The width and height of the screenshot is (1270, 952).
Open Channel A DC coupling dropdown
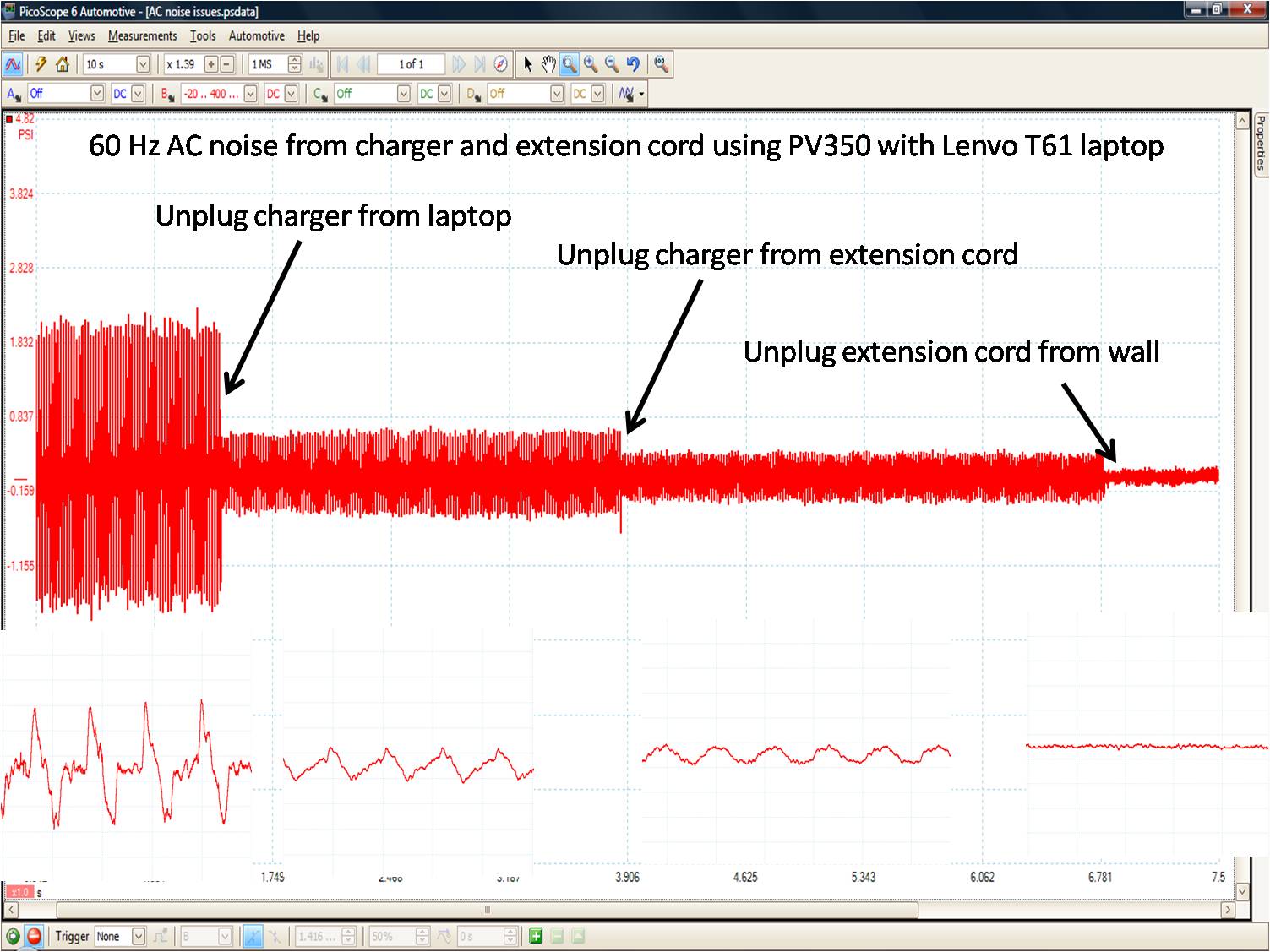click(138, 94)
